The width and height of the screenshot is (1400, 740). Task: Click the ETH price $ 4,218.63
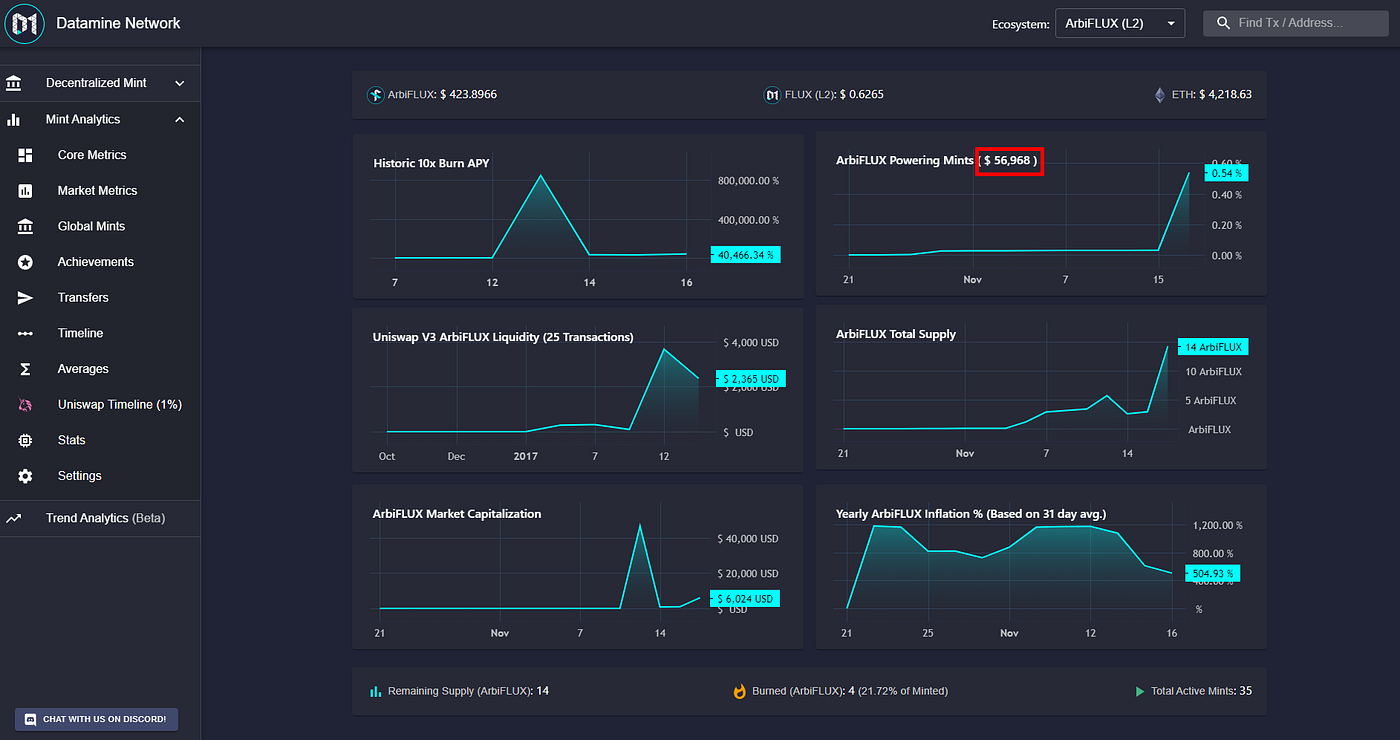point(1225,95)
